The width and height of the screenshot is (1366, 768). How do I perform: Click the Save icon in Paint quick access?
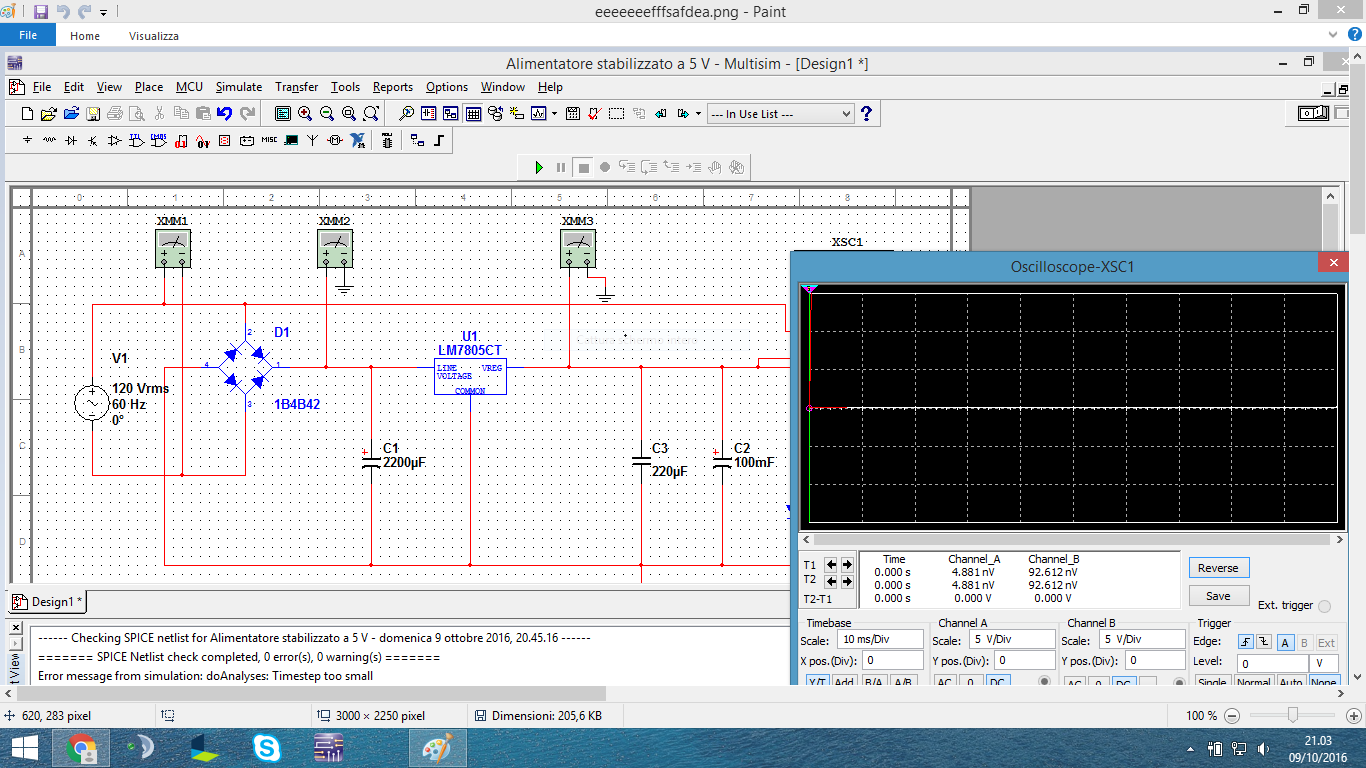coord(41,12)
